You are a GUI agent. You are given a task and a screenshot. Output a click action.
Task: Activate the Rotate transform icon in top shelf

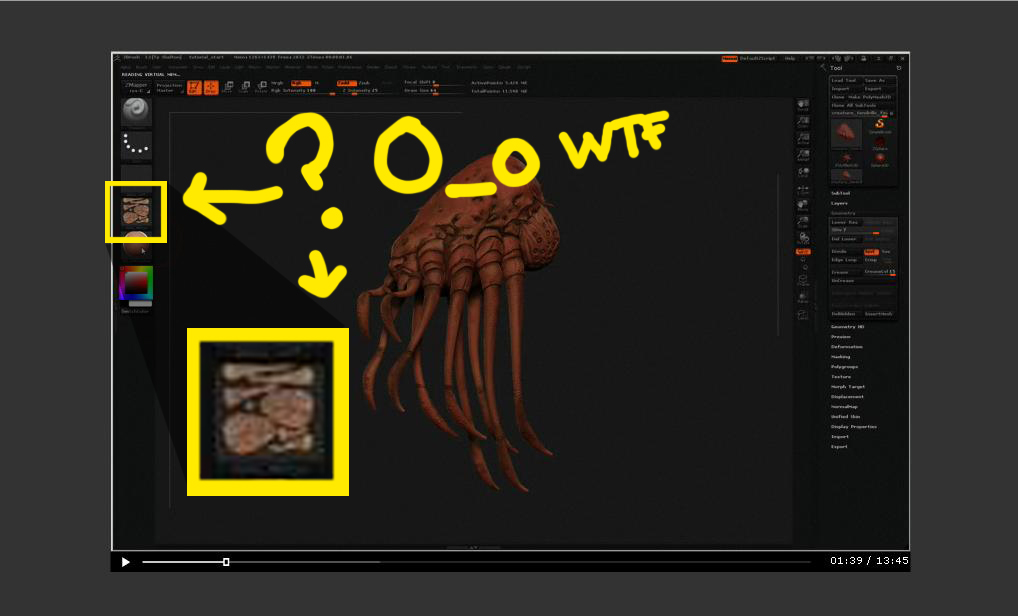[262, 87]
